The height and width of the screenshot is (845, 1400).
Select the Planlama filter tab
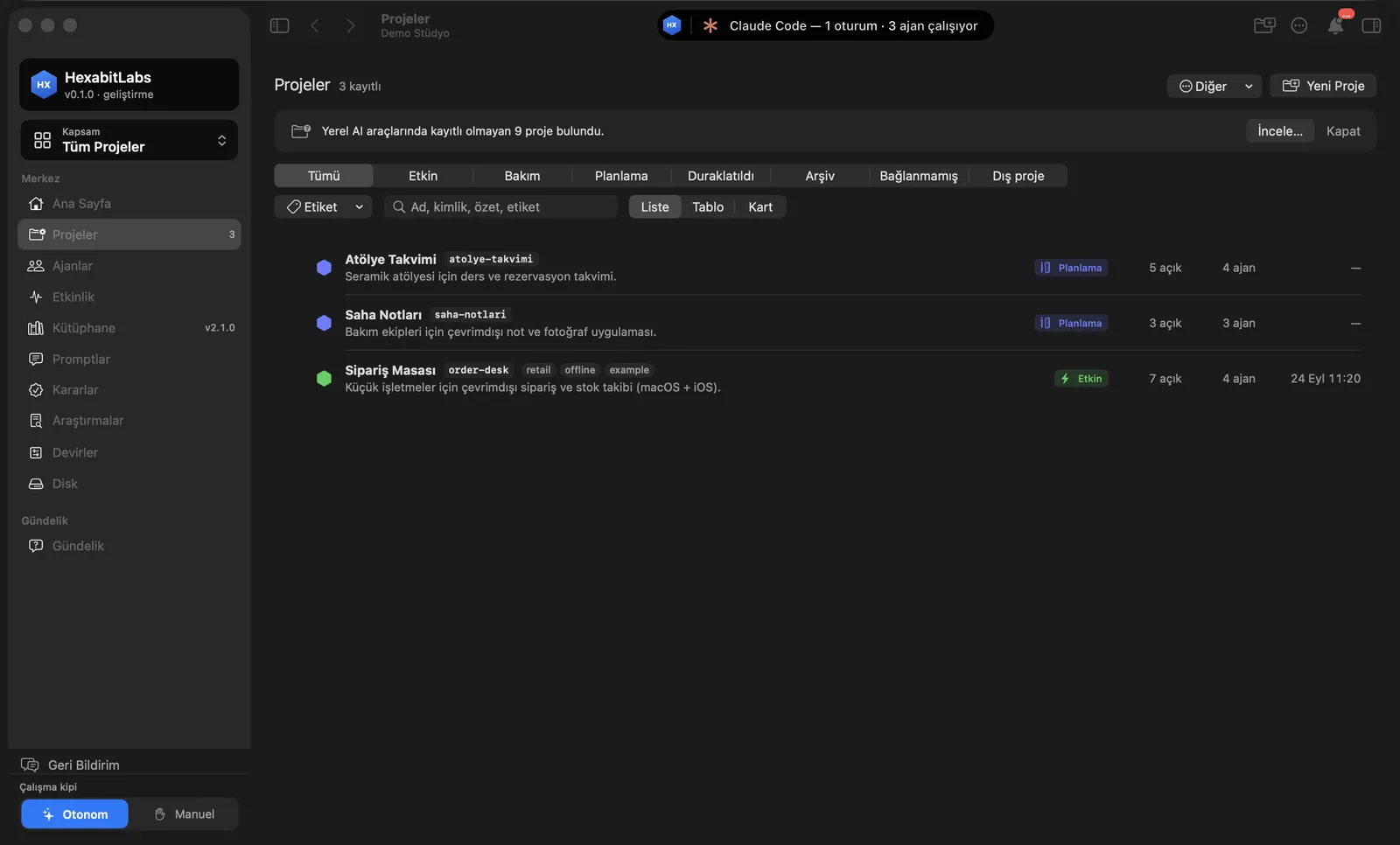621,176
